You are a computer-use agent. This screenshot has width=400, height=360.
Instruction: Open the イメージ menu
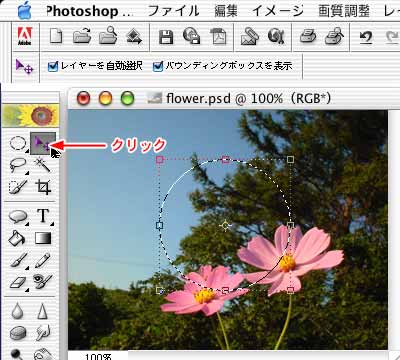click(278, 11)
